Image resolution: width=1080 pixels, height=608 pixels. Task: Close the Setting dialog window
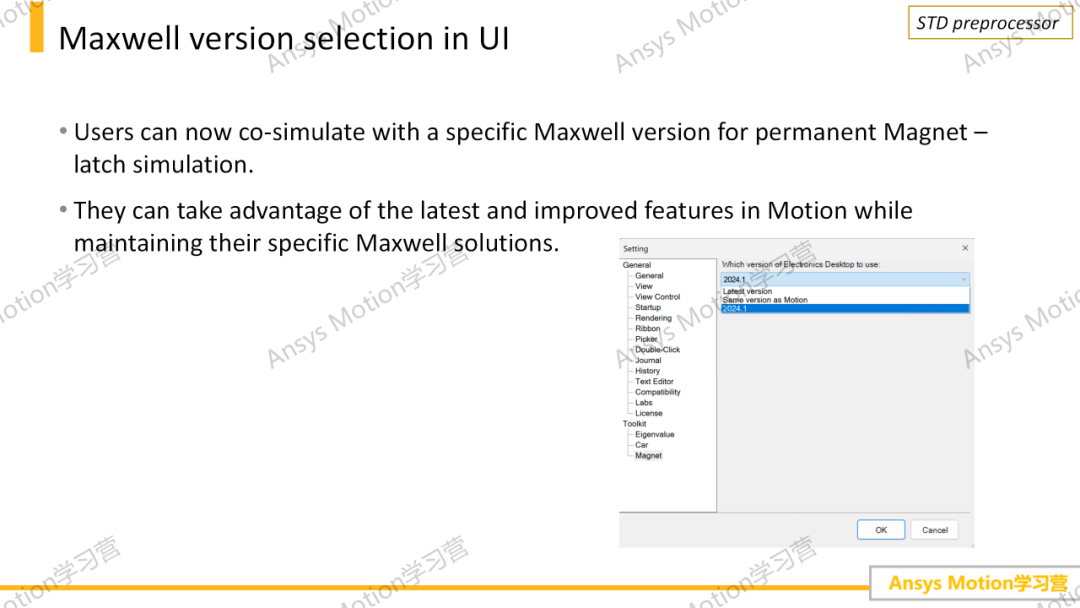click(x=965, y=248)
